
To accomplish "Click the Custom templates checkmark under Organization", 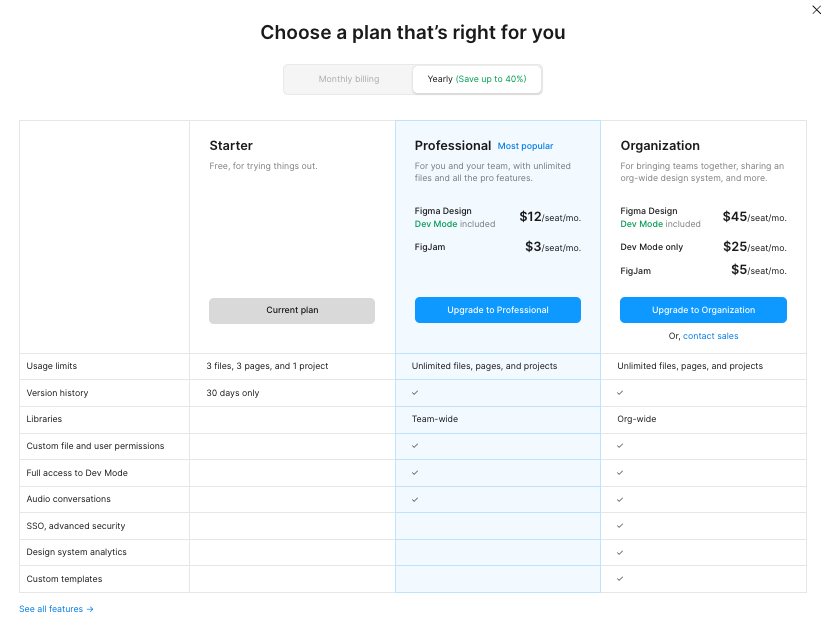I will click(x=621, y=578).
